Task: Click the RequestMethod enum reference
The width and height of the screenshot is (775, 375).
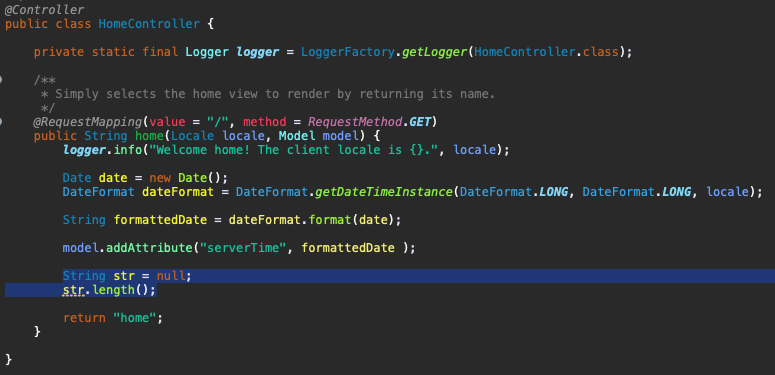Action: point(355,122)
